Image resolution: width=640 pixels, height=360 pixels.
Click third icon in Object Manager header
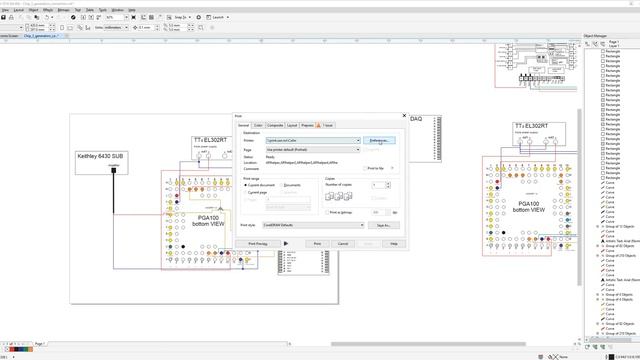603,44
